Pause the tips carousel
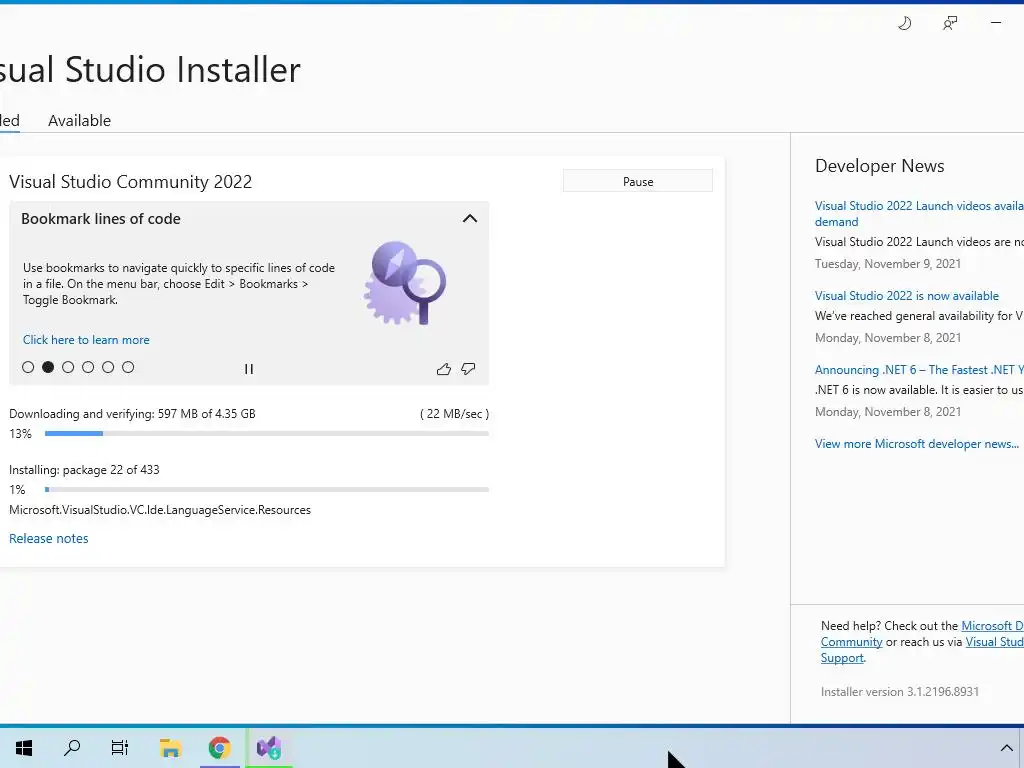1024x768 pixels. (249, 369)
